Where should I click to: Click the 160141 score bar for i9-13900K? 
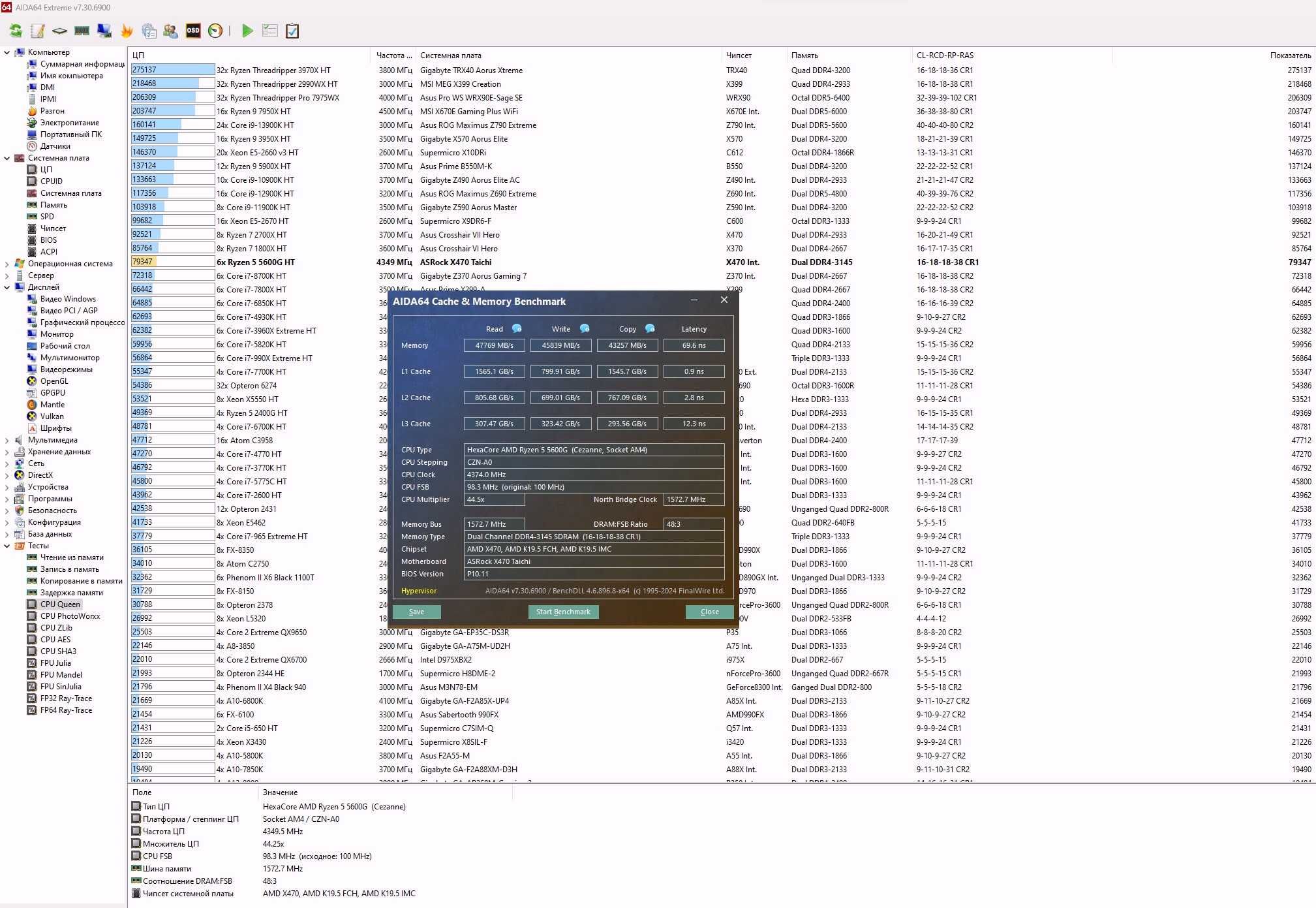[x=173, y=125]
